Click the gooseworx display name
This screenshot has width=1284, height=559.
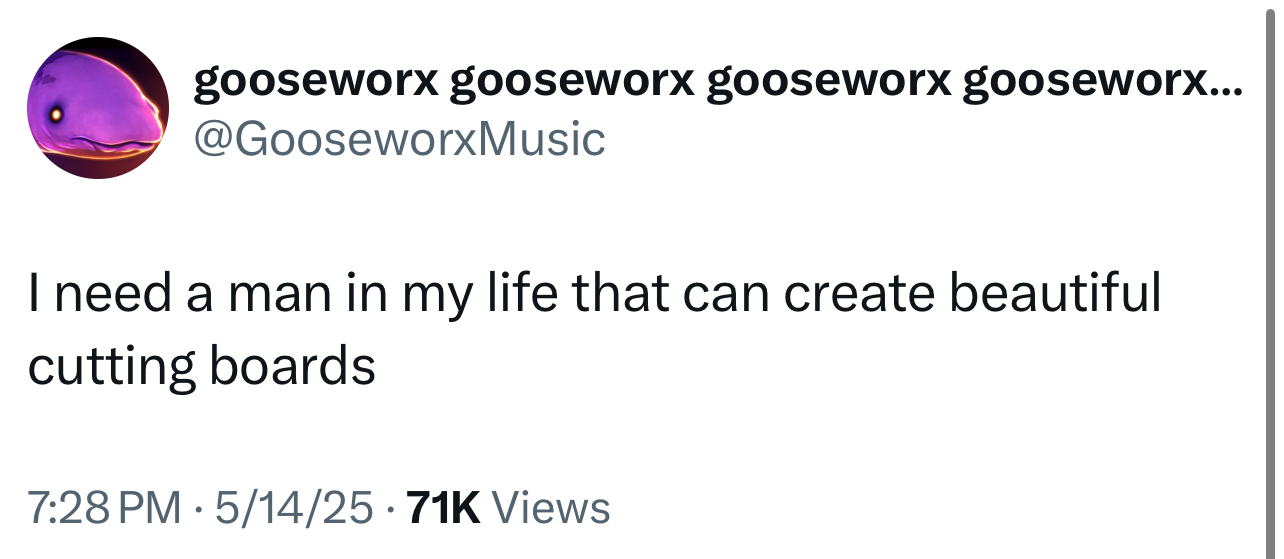click(717, 81)
